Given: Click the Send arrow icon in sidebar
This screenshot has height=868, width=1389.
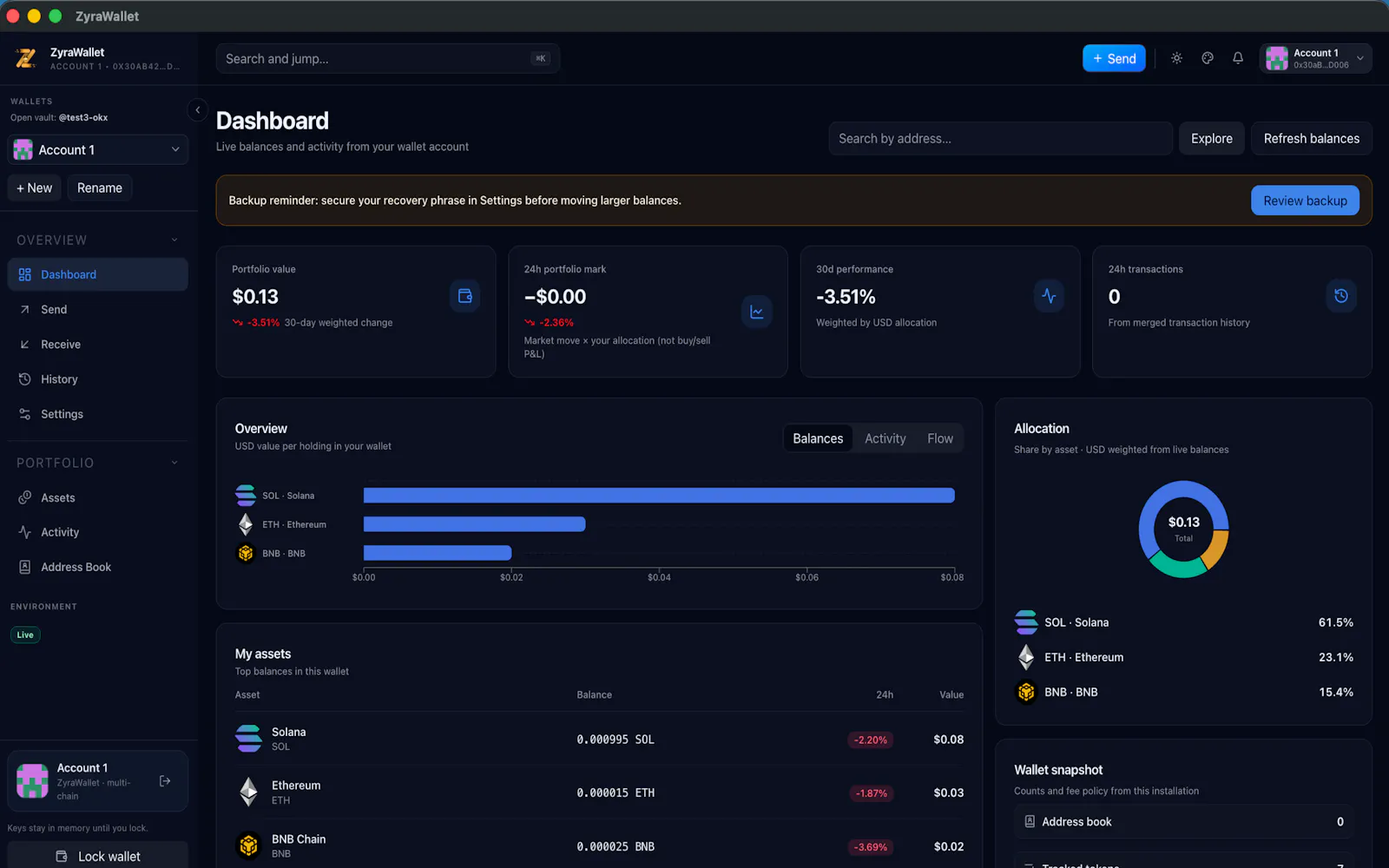Looking at the screenshot, I should pyautogui.click(x=24, y=309).
